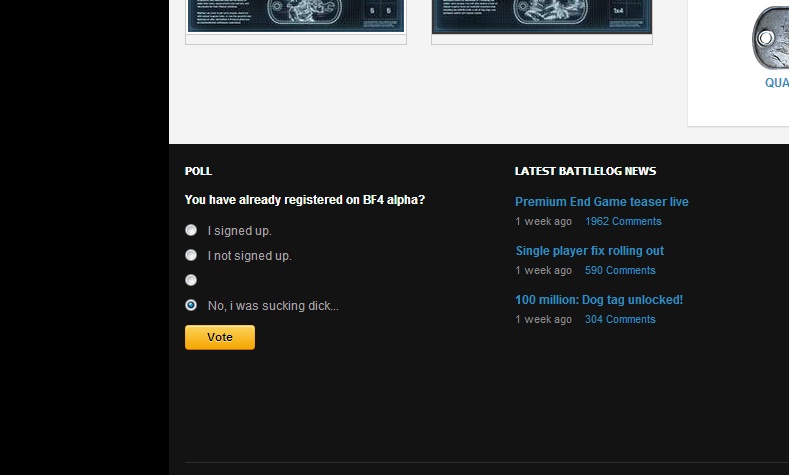Click the middle blueprint image thumbnail
Screen dimensions: 789x475
tap(541, 16)
